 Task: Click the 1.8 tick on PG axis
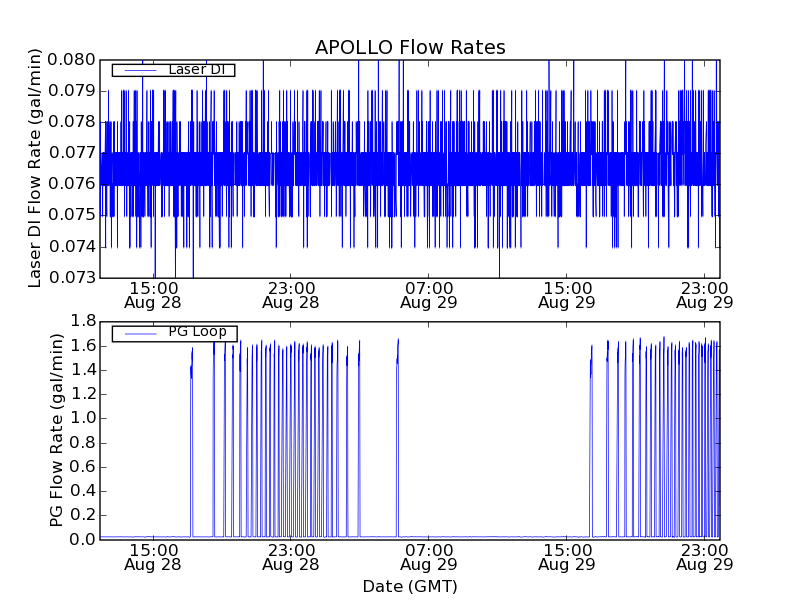[x=83, y=321]
